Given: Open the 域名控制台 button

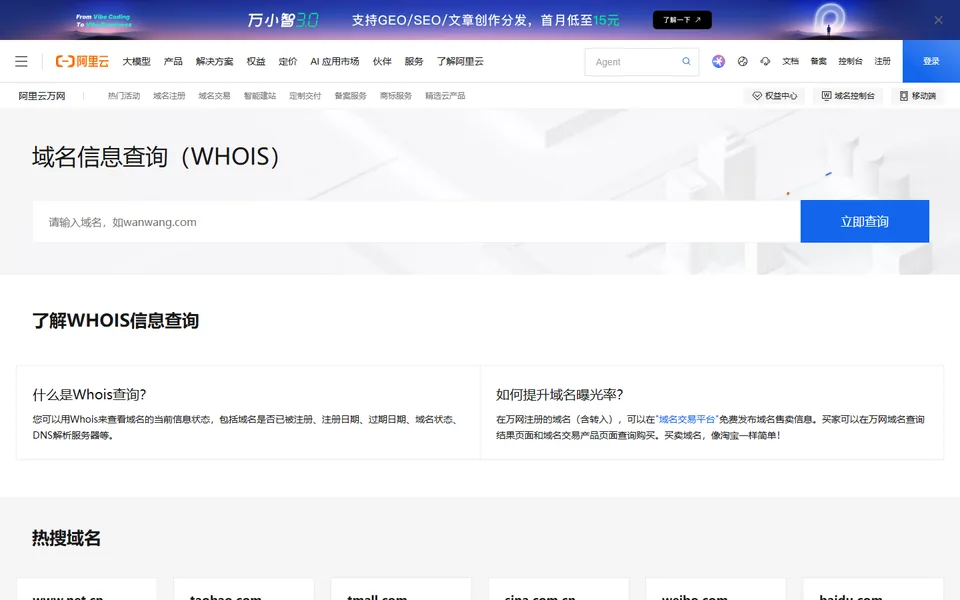Looking at the screenshot, I should tap(848, 96).
